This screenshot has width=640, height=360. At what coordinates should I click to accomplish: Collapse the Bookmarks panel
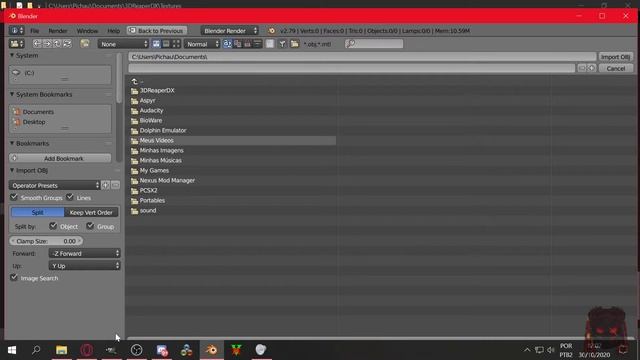12,143
